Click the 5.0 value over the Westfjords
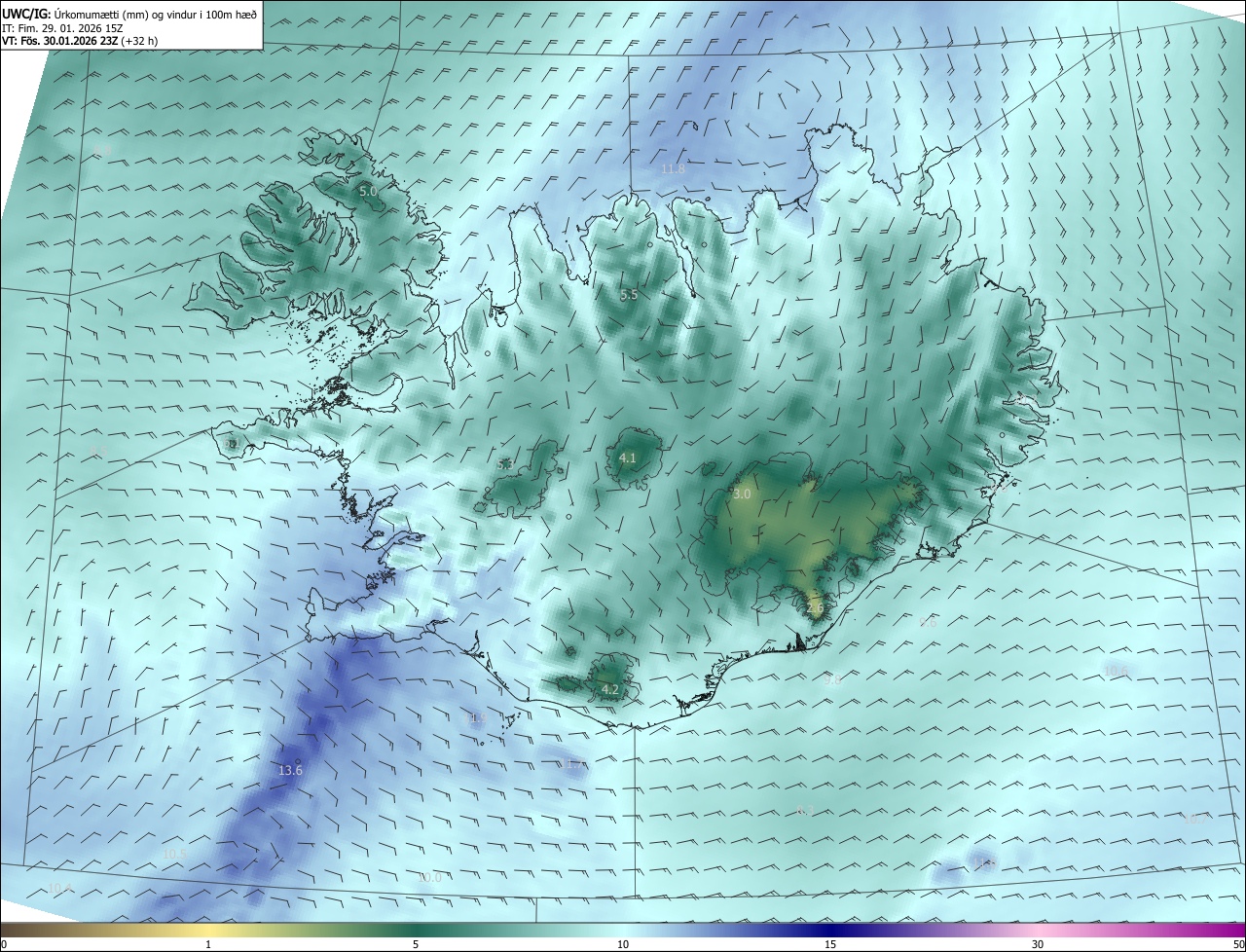 tap(368, 192)
